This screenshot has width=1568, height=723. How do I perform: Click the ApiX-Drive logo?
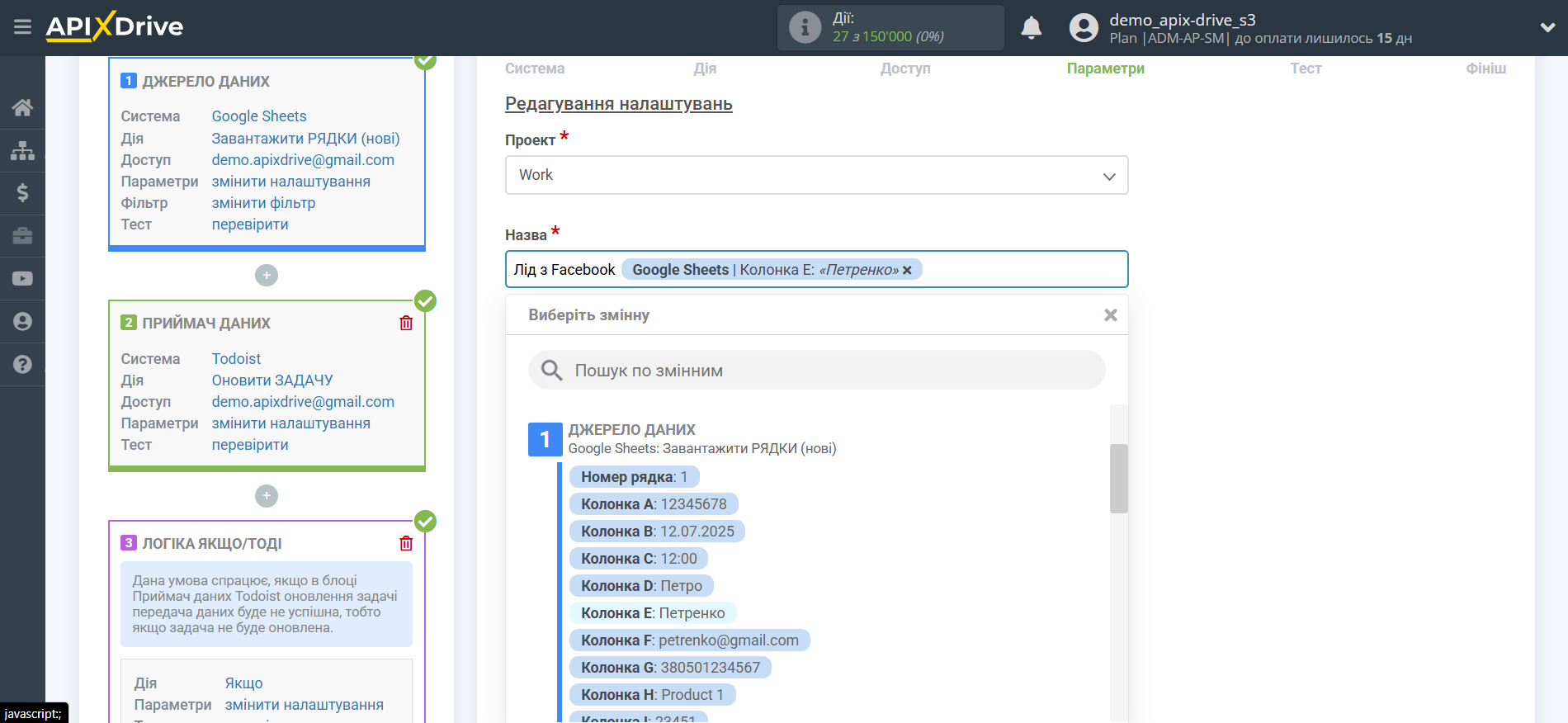(x=115, y=26)
